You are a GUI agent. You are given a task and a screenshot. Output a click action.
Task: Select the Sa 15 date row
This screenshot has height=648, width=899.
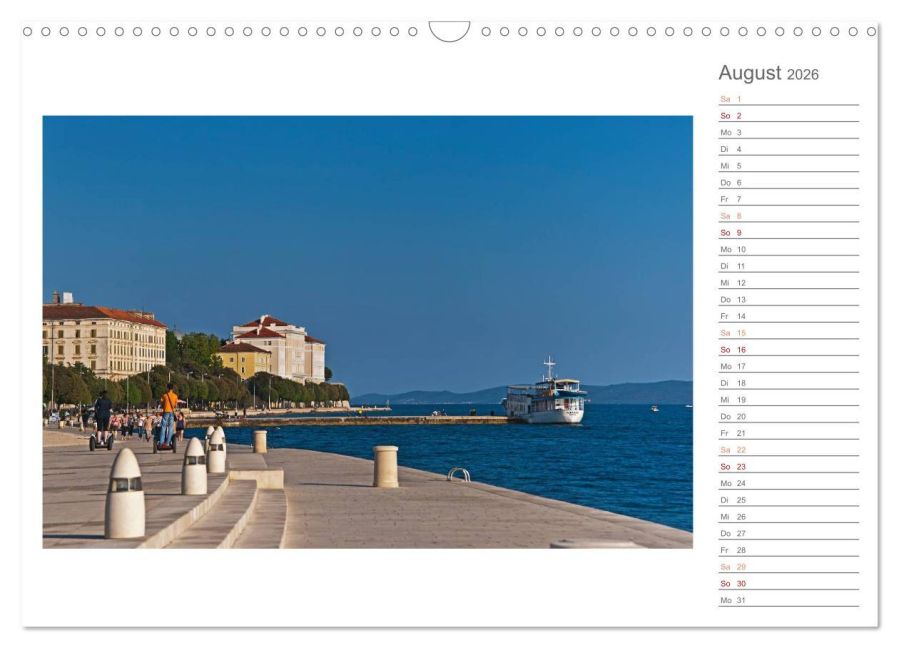(x=788, y=333)
